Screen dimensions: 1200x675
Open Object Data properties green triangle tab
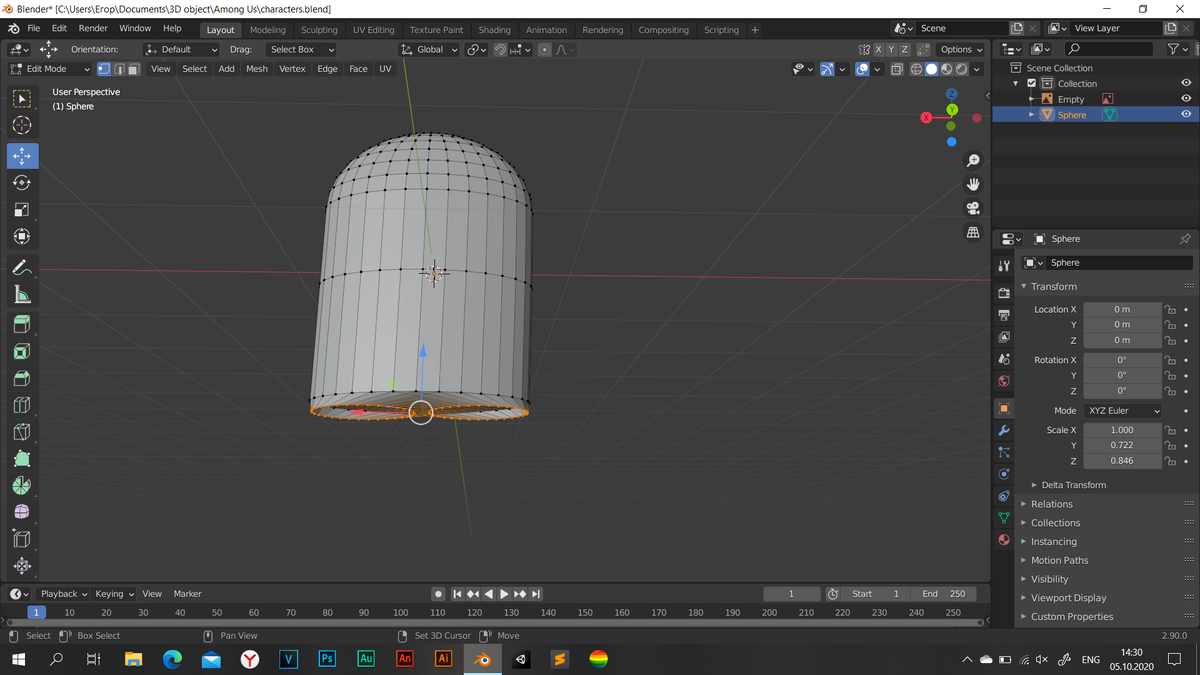pyautogui.click(x=1004, y=518)
